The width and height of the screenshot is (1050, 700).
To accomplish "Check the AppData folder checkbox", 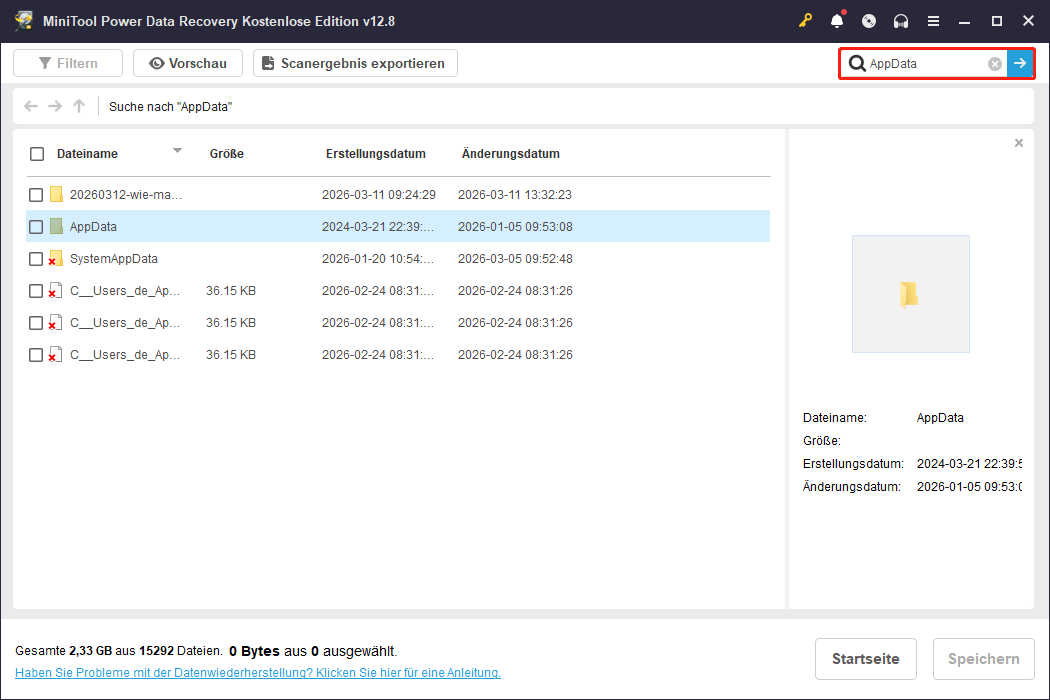I will click(36, 226).
